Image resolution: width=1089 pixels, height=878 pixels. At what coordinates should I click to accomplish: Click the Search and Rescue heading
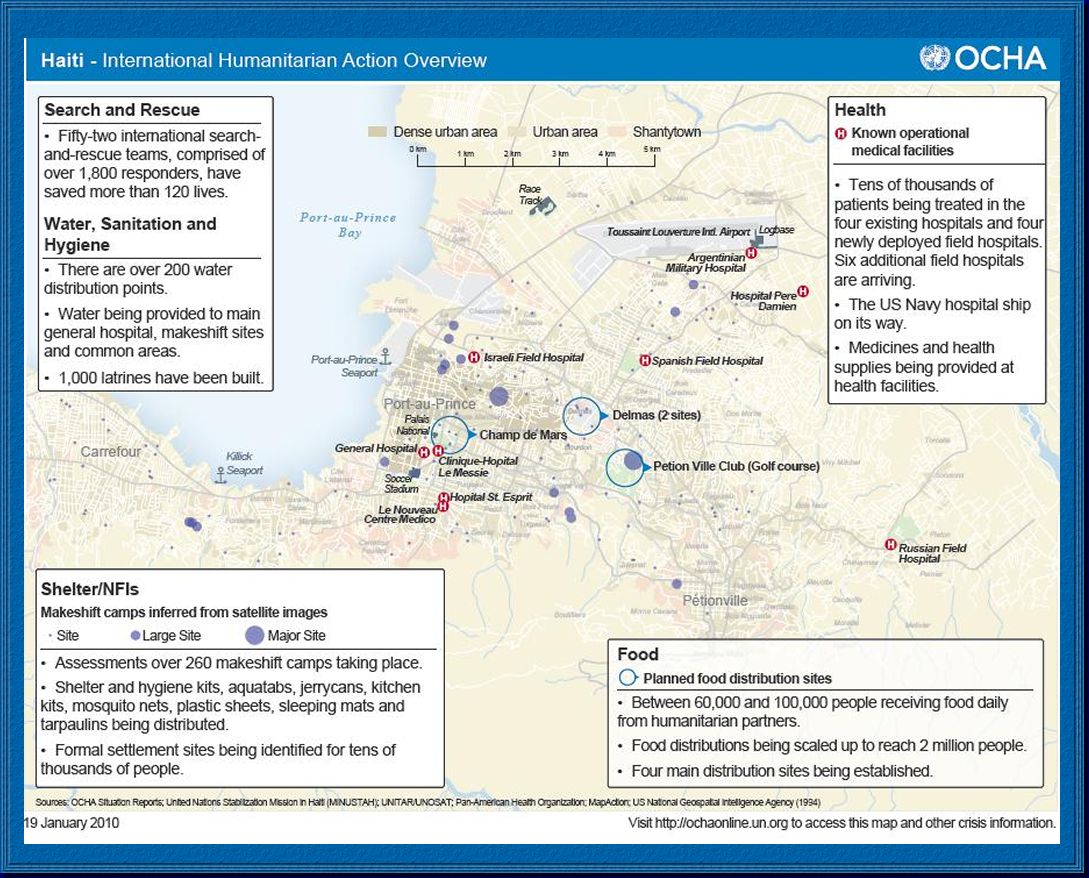[122, 110]
